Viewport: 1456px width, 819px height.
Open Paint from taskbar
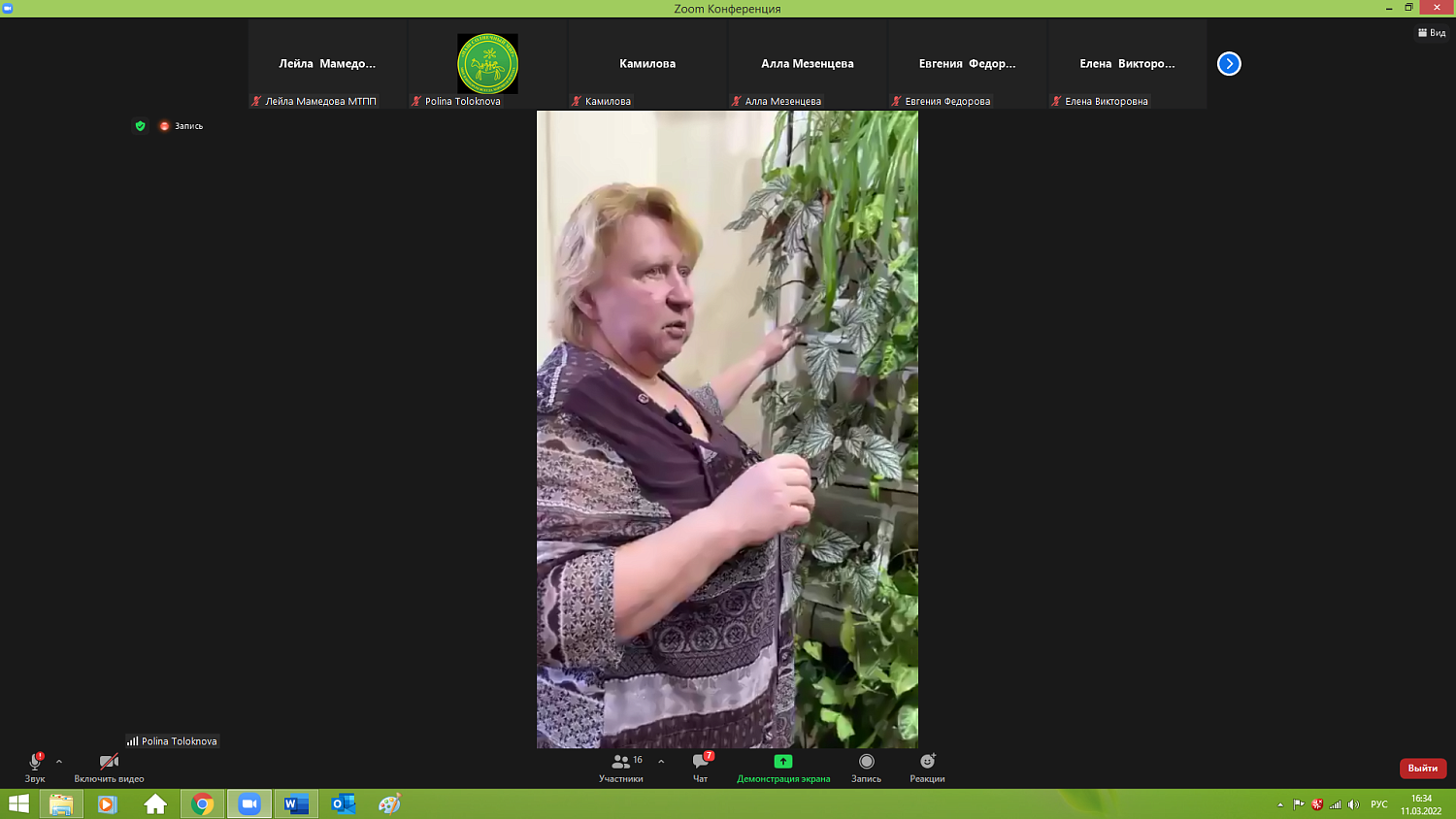[x=390, y=804]
